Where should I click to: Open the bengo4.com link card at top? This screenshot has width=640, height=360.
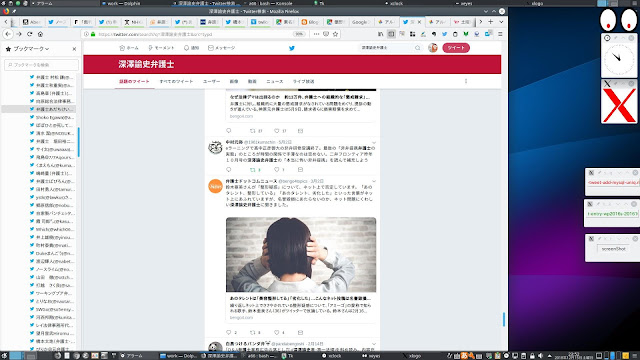tap(301, 105)
